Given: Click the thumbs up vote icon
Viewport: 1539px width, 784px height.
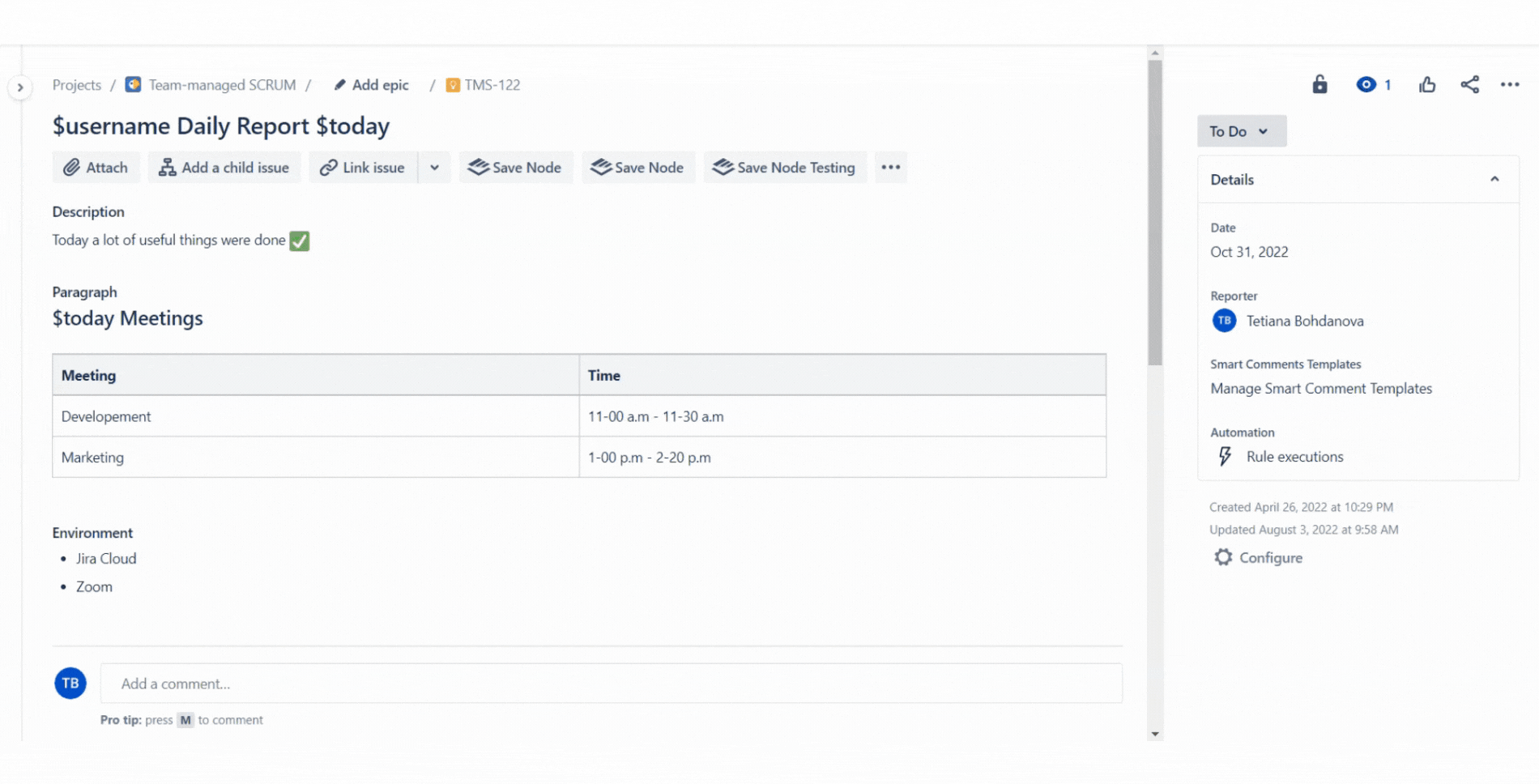Looking at the screenshot, I should 1427,84.
